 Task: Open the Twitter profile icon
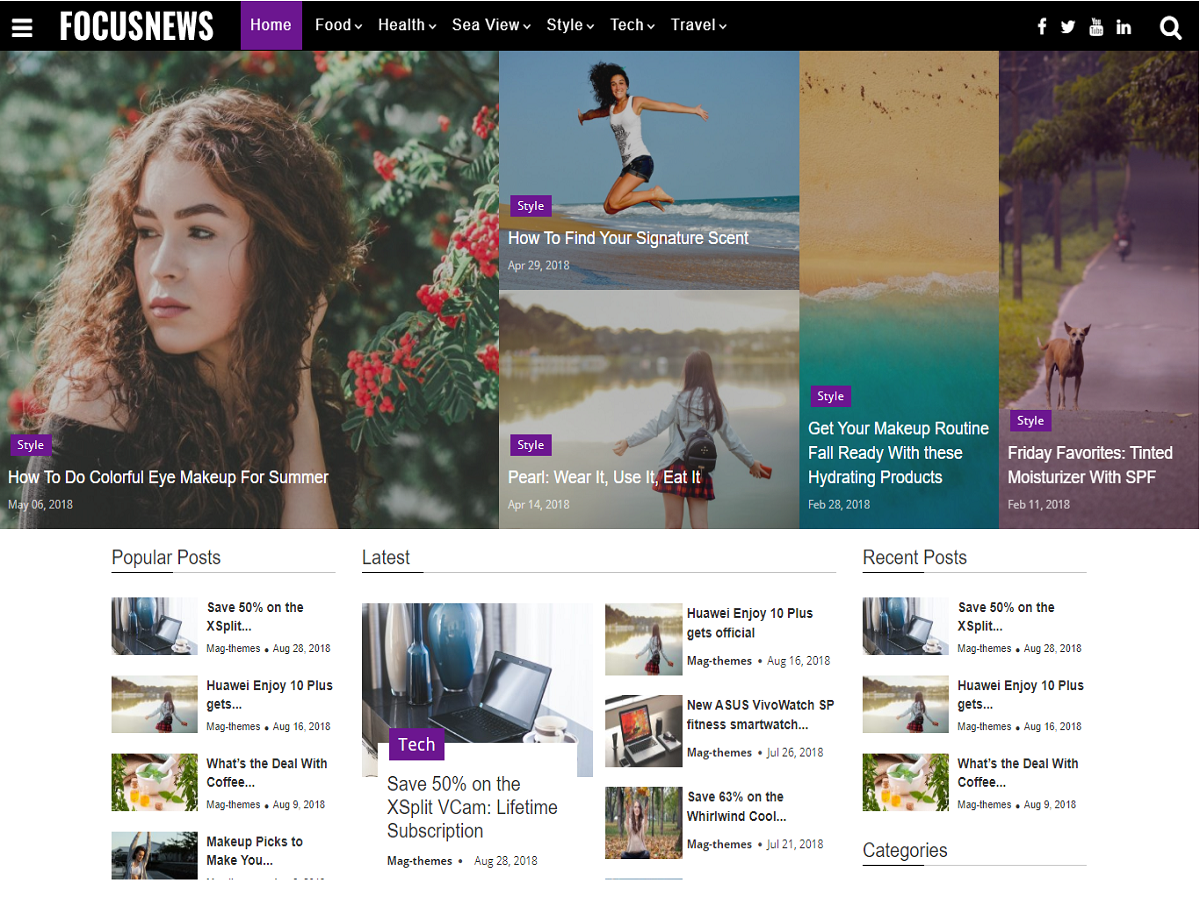tap(1068, 27)
